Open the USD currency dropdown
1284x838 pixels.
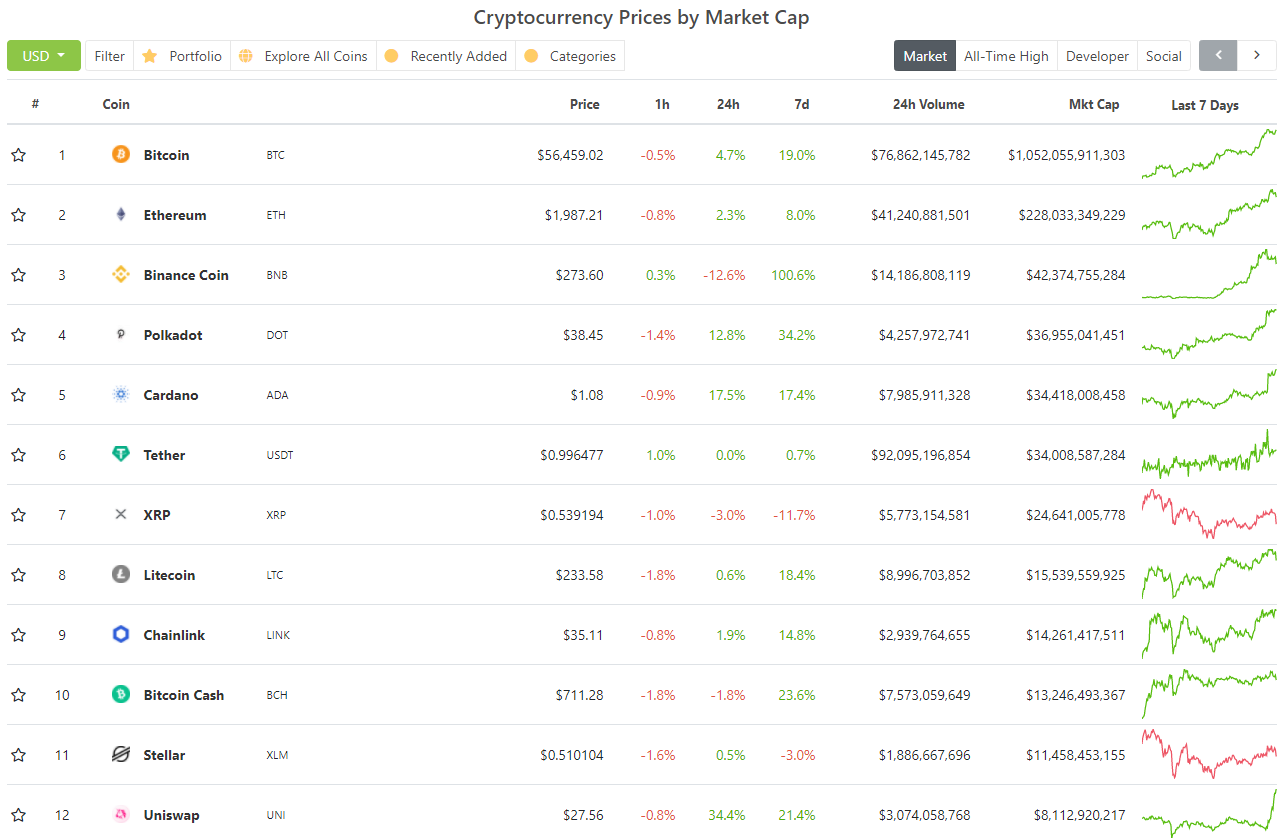click(x=44, y=56)
